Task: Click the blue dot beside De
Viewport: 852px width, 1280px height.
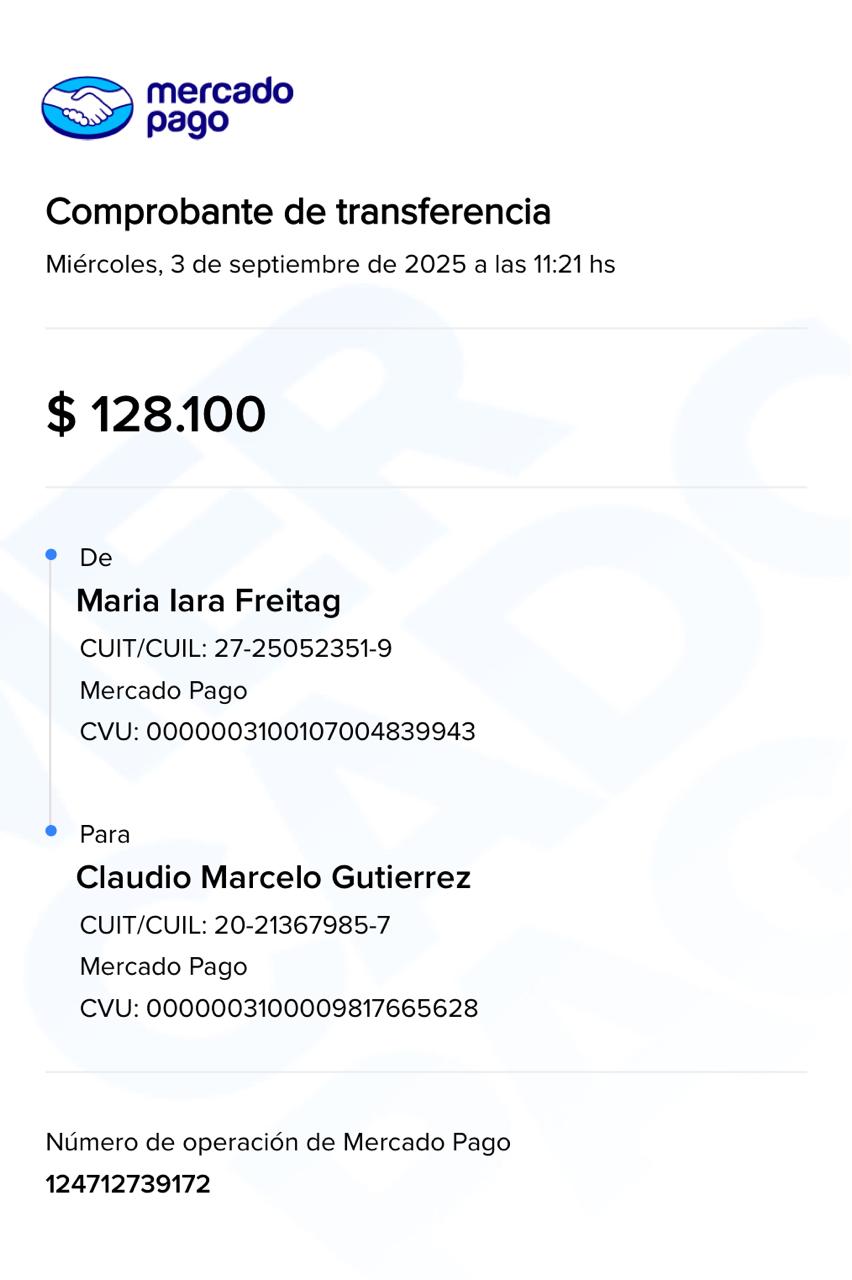Action: pos(51,554)
